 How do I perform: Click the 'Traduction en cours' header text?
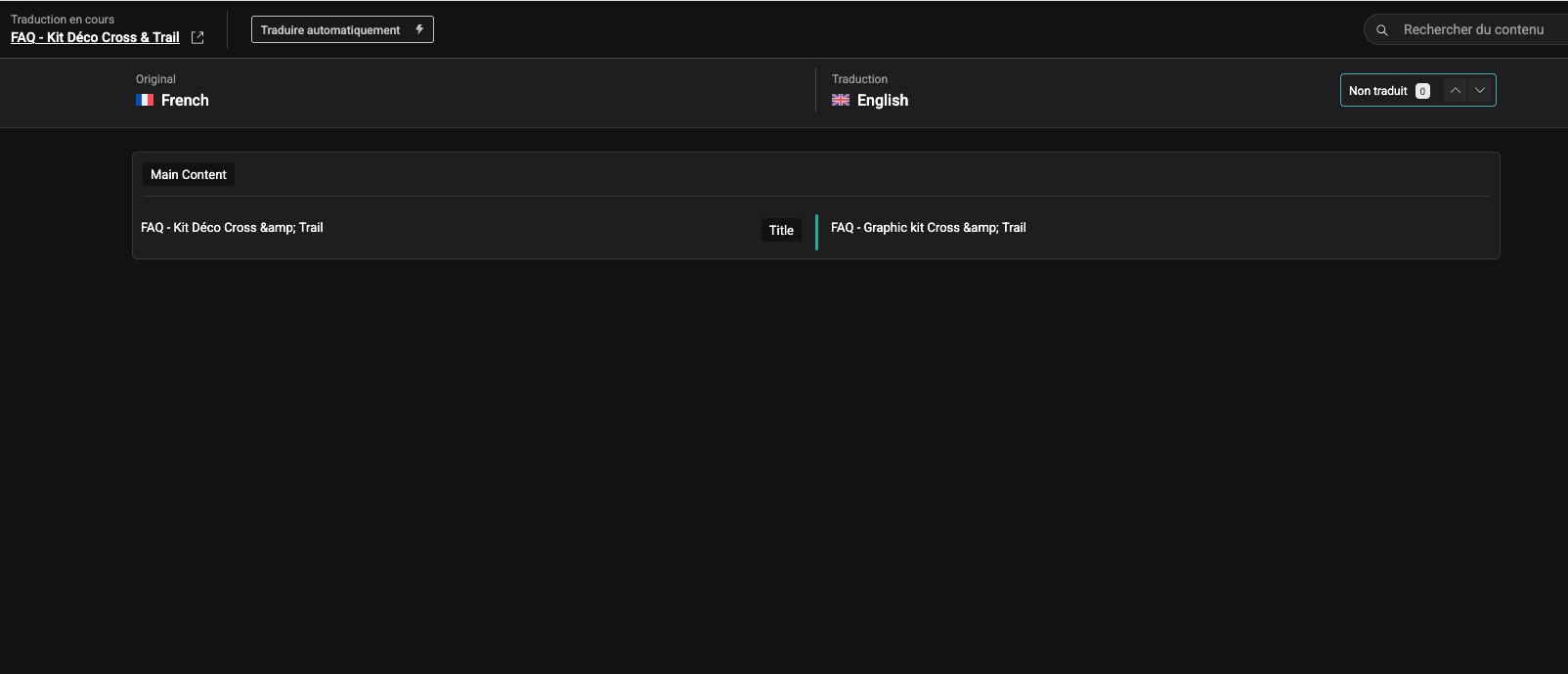[63, 20]
